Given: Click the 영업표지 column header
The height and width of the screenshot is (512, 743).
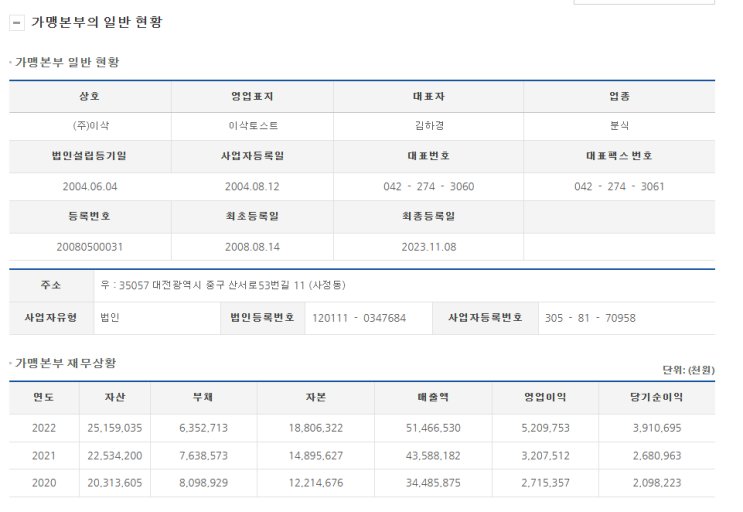Looking at the screenshot, I should pyautogui.click(x=252, y=96).
